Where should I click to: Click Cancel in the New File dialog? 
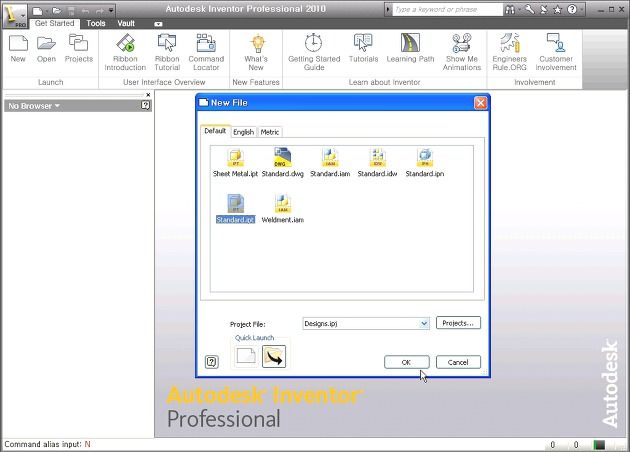point(458,362)
